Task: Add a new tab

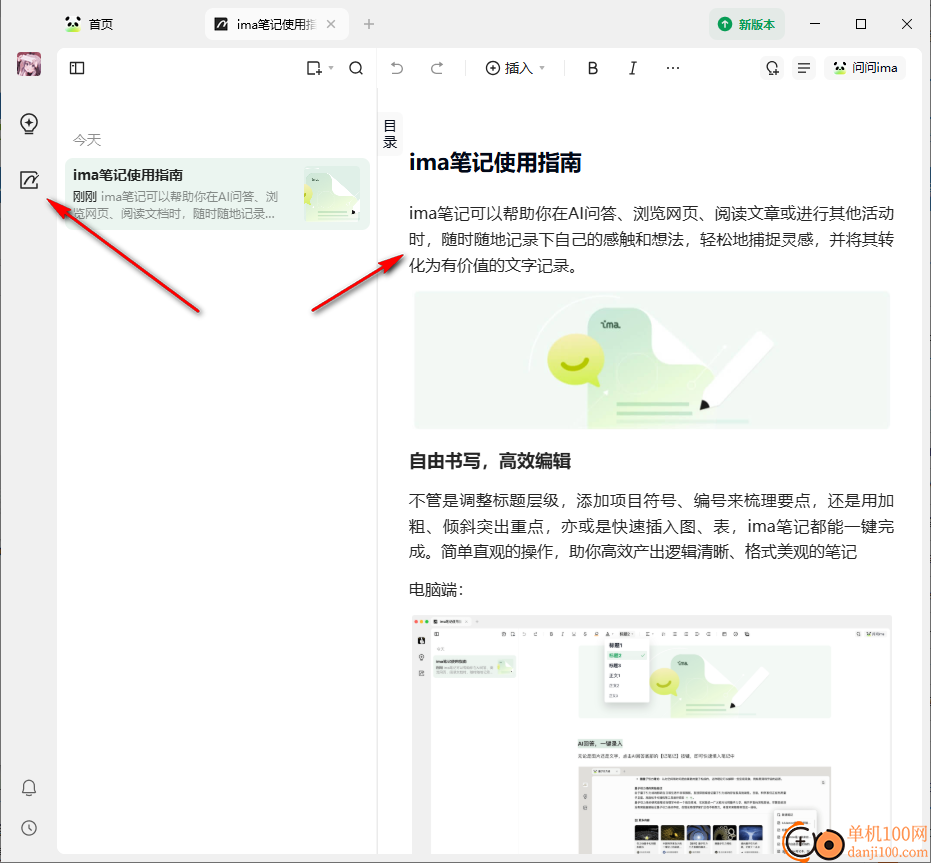Action: point(369,24)
